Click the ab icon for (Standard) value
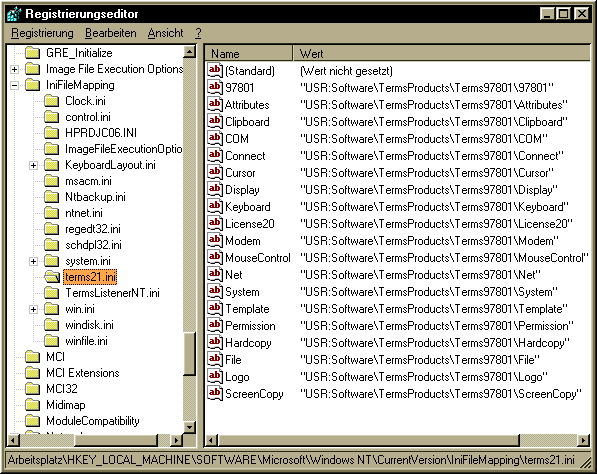This screenshot has height=474, width=597. pos(215,70)
